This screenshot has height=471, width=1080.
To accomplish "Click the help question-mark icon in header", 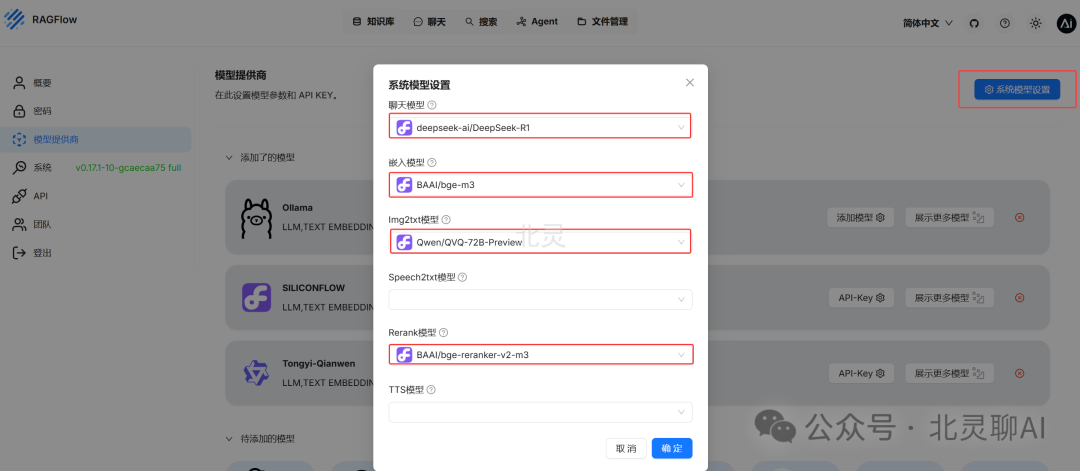I will 1005,23.
